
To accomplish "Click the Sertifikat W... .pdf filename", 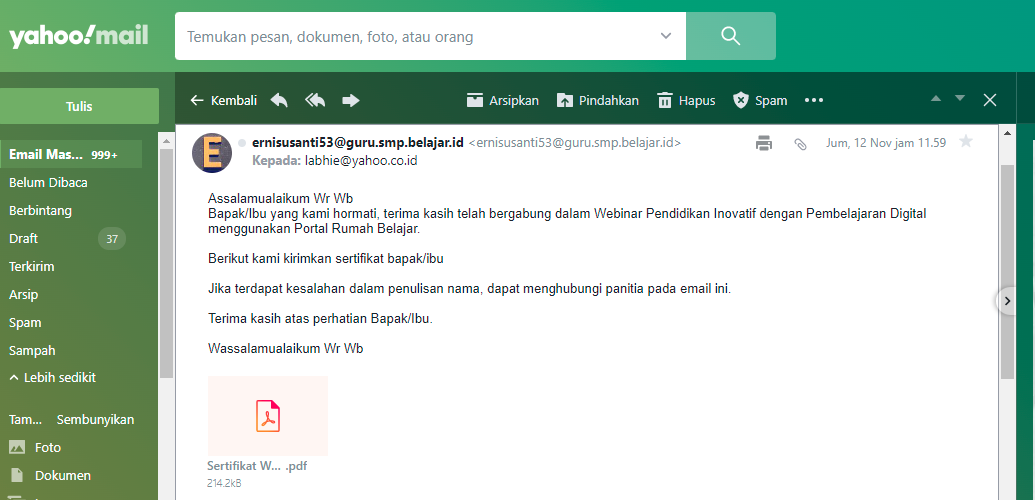I will point(257,466).
